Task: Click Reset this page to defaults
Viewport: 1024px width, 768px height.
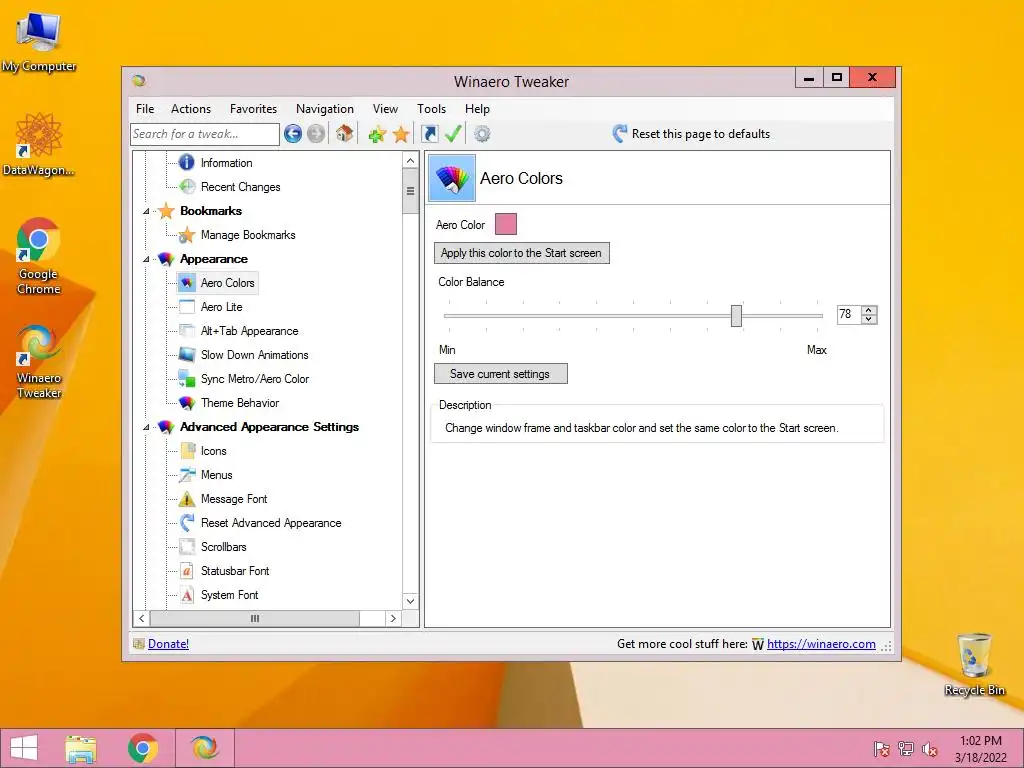Action: coord(691,134)
